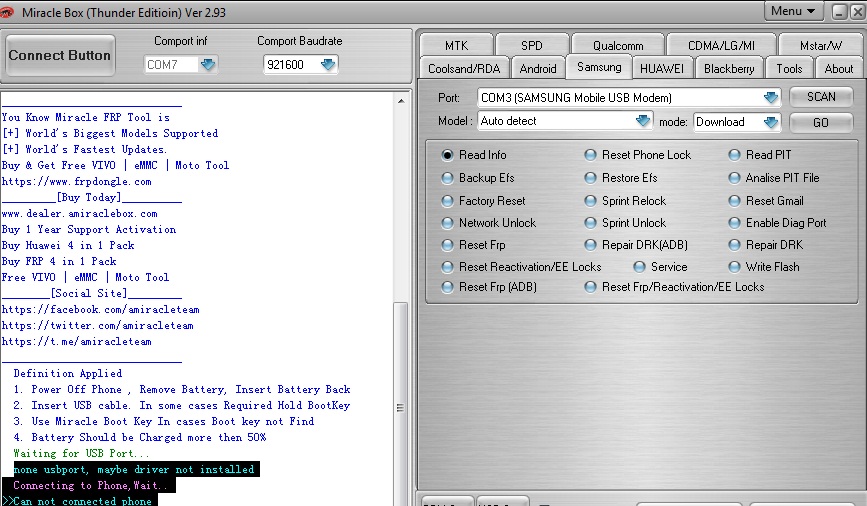Click 'none usbport, maybe driver not installed' message
Viewport: 867px width, 506px height.
click(x=134, y=470)
